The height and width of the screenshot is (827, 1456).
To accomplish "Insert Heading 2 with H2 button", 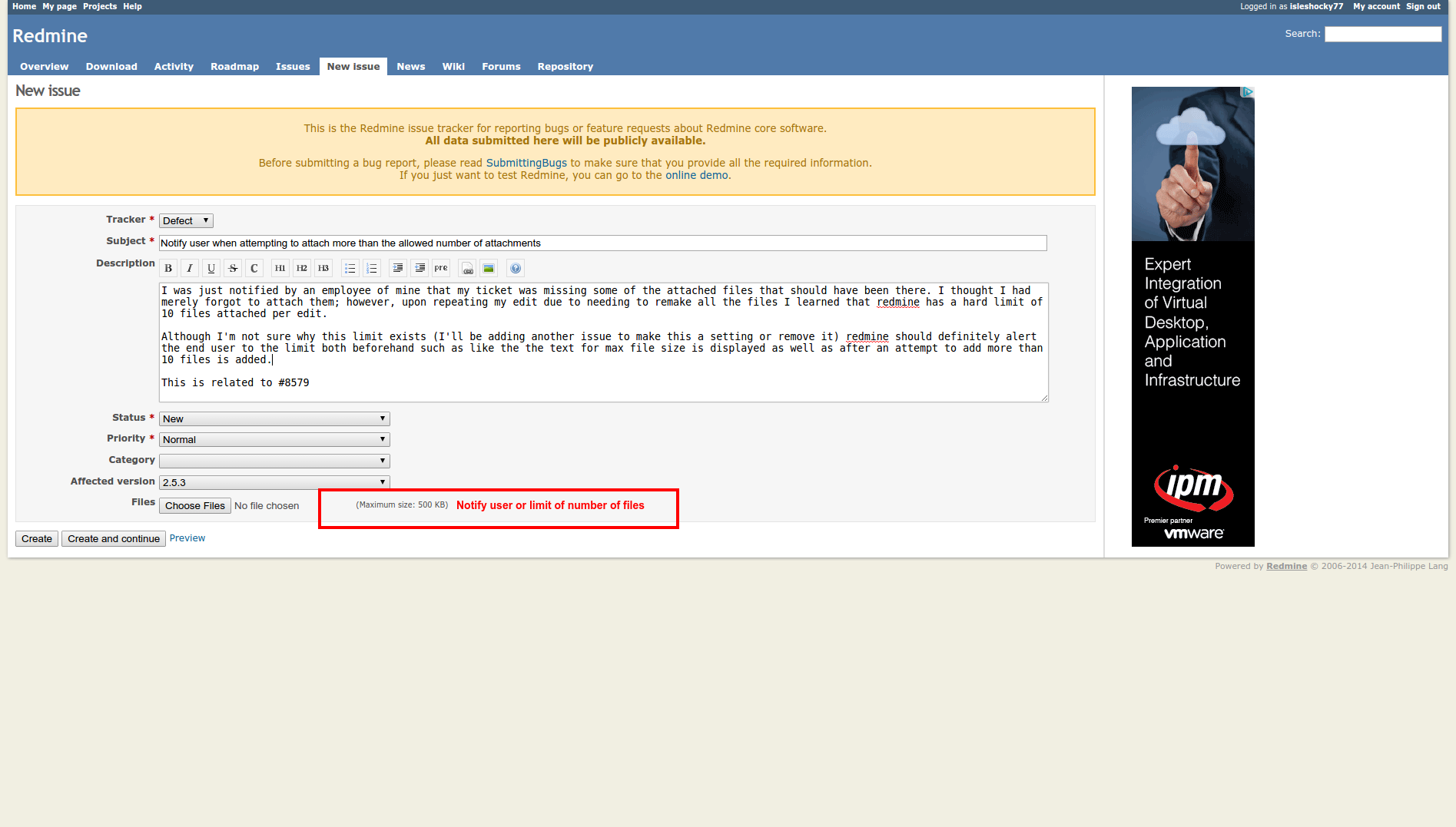I will point(302,268).
